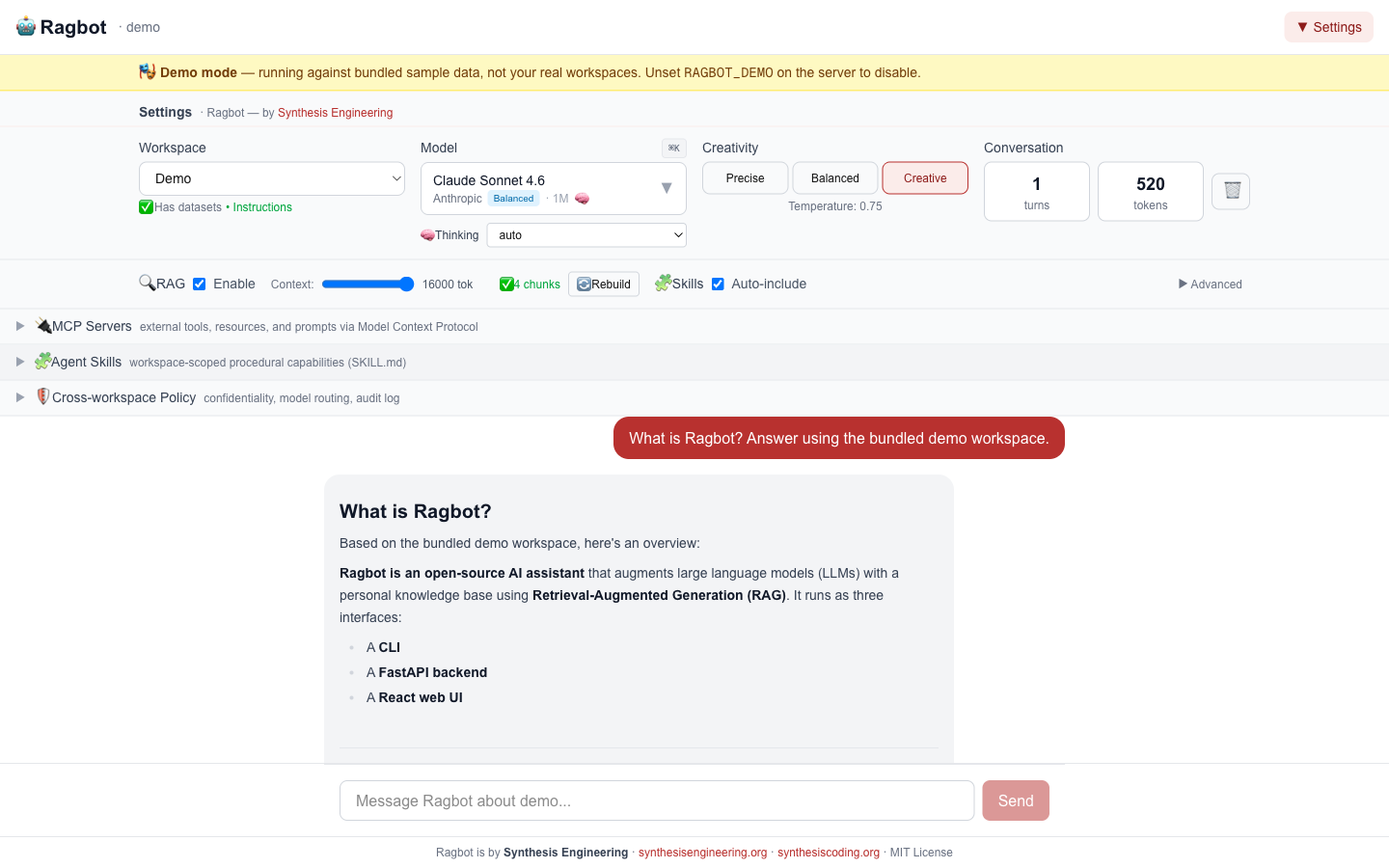Click the user message bubble 'What is Ragbot?'
Viewport: 1389px width, 868px height.
tap(839, 438)
